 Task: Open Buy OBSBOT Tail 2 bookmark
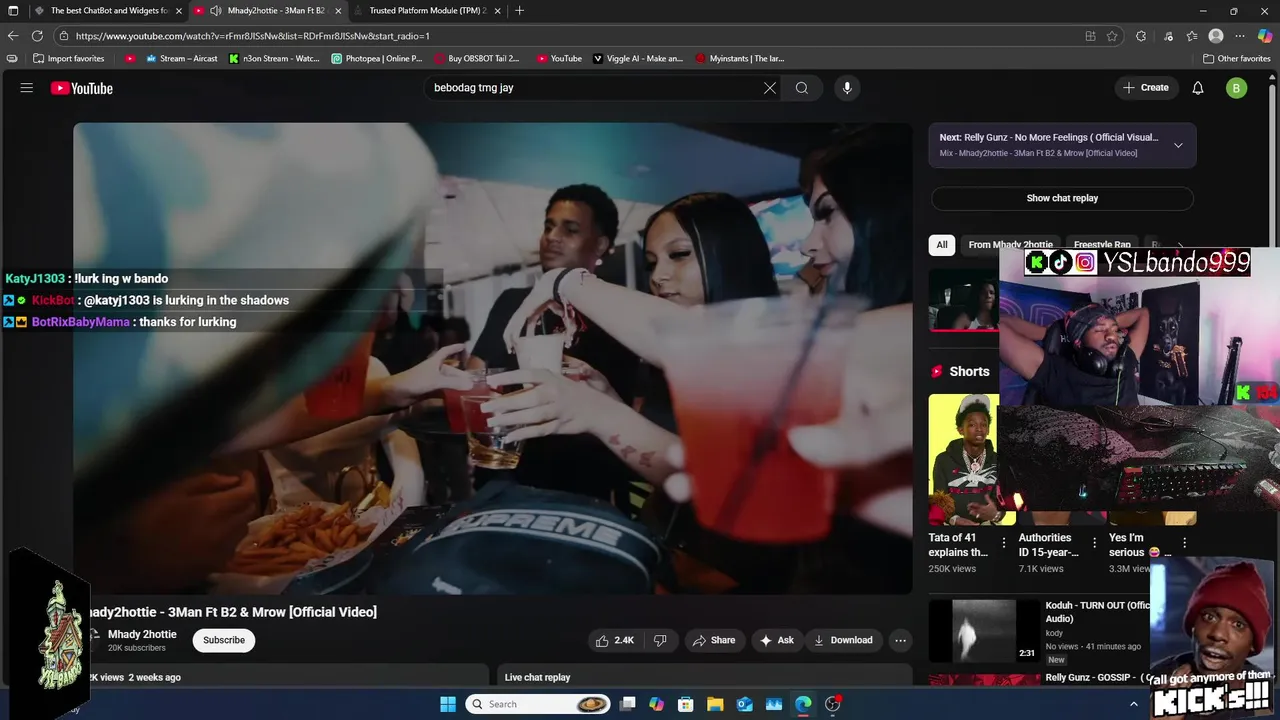point(477,58)
